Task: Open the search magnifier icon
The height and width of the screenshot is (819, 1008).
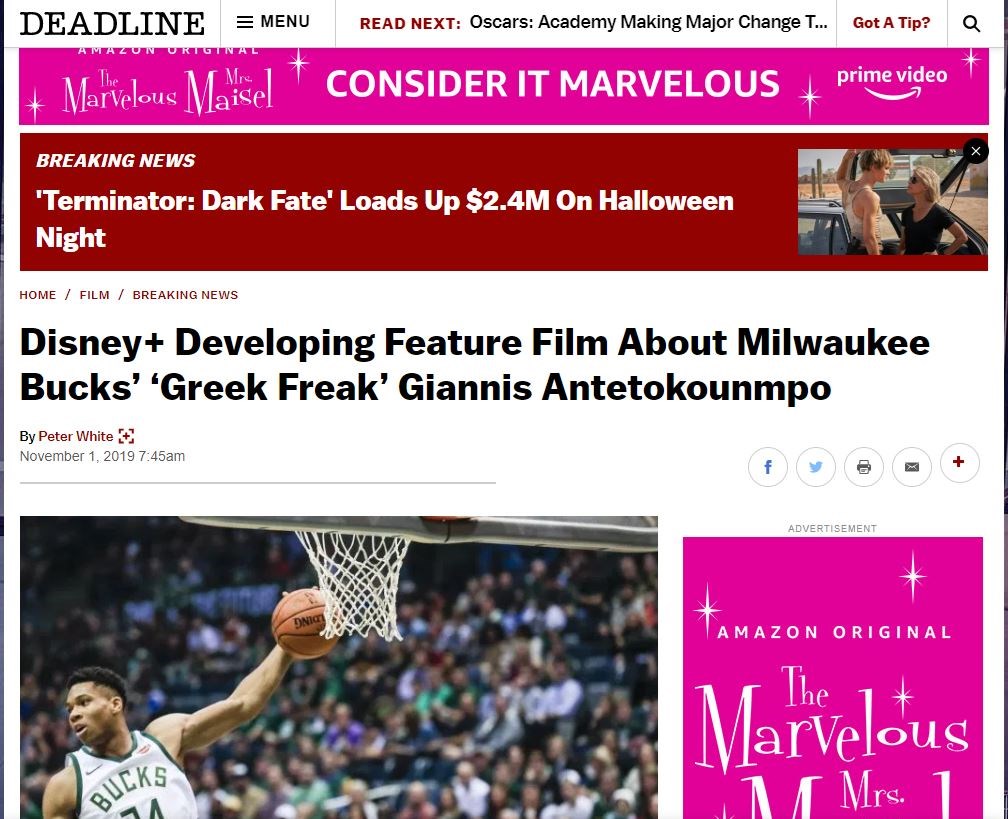Action: pyautogui.click(x=971, y=24)
